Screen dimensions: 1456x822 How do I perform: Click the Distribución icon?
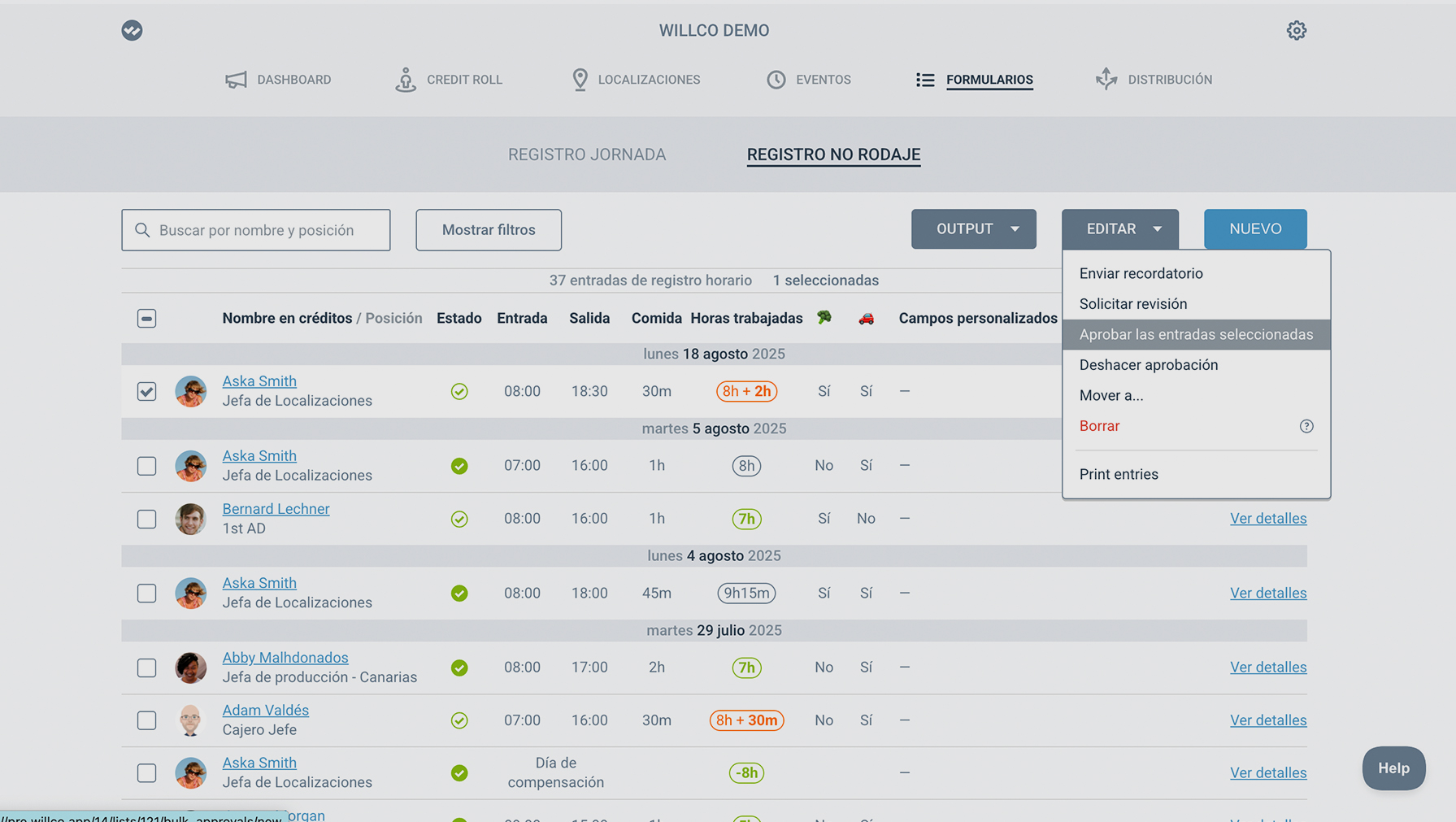pyautogui.click(x=1106, y=79)
